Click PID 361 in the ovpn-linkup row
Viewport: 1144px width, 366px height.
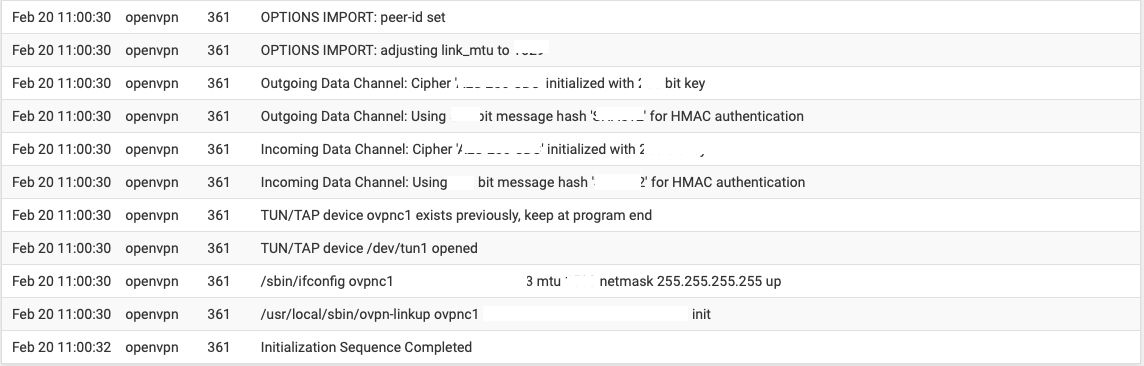[218, 314]
